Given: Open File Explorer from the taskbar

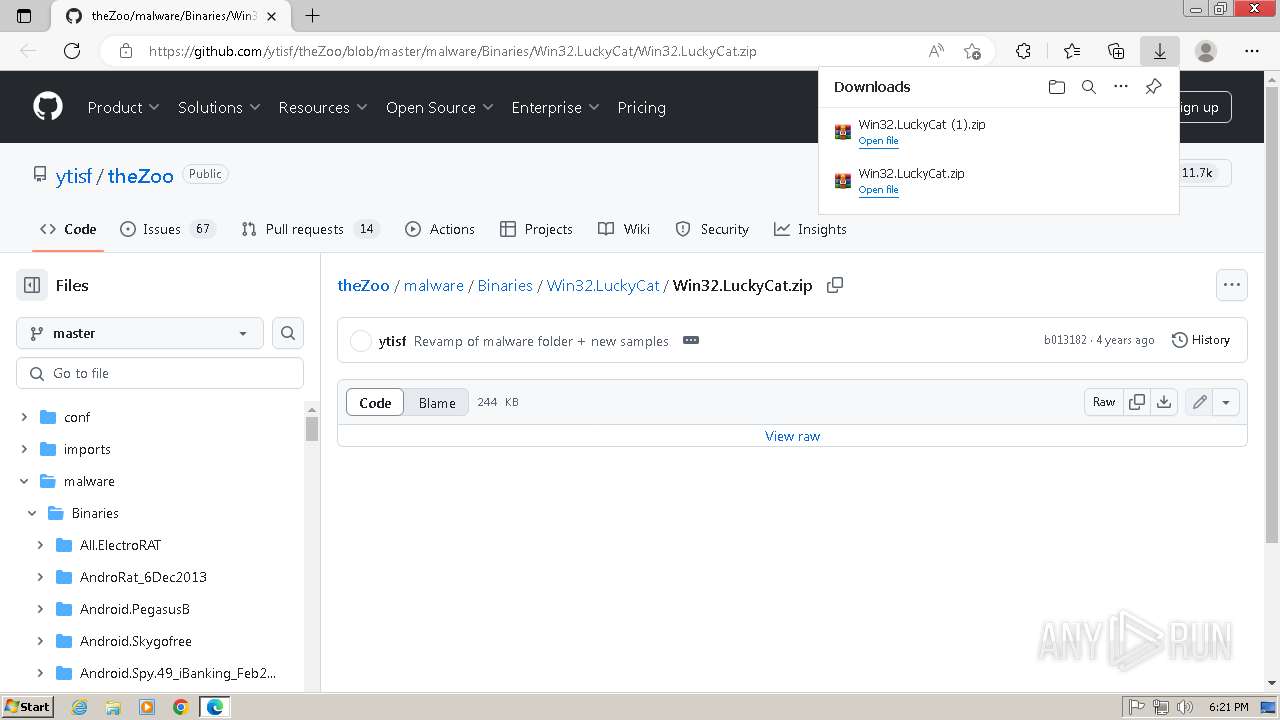Looking at the screenshot, I should [x=113, y=707].
